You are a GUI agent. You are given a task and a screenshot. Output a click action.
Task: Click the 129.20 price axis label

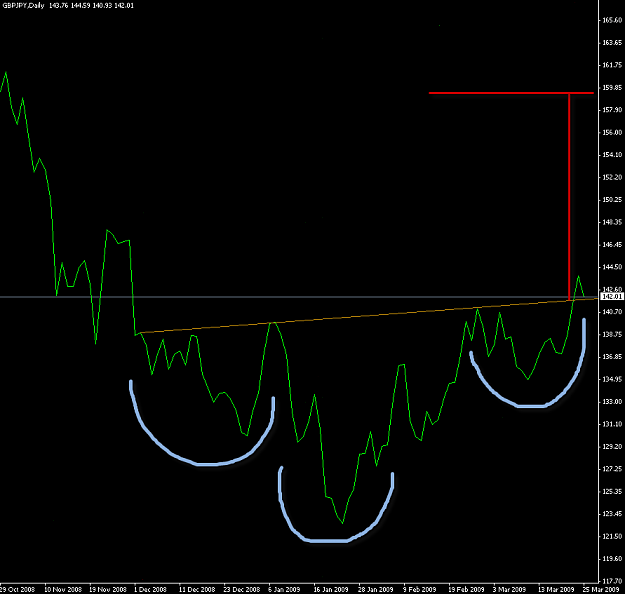point(612,446)
